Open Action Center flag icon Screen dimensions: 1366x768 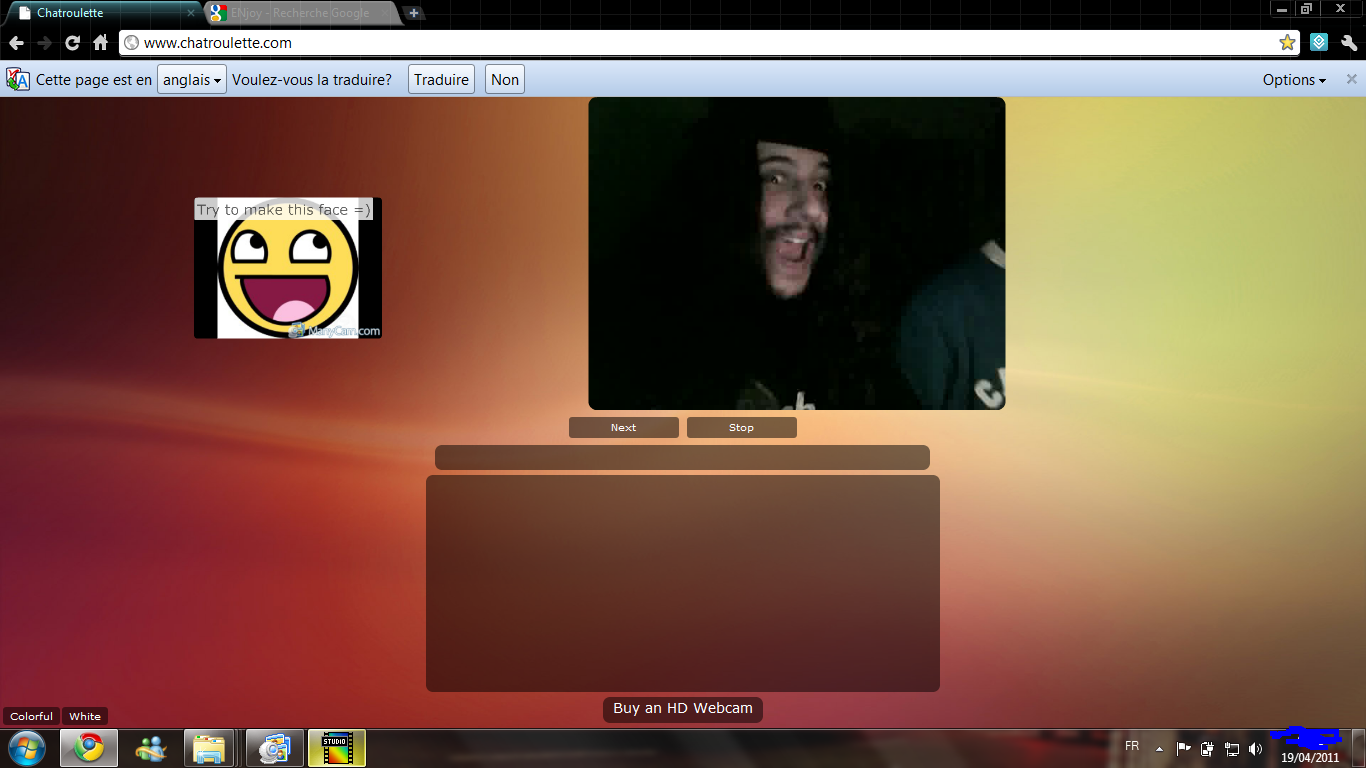[1183, 748]
